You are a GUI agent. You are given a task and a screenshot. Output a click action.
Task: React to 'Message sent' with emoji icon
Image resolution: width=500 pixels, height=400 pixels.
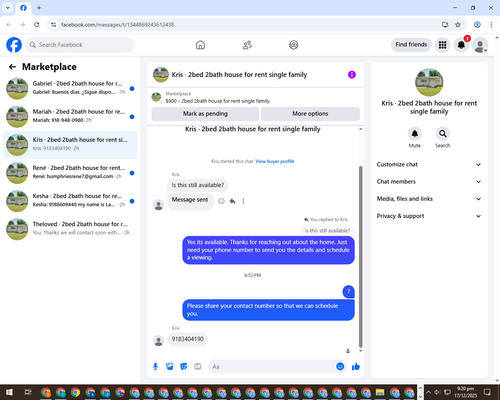(x=221, y=201)
